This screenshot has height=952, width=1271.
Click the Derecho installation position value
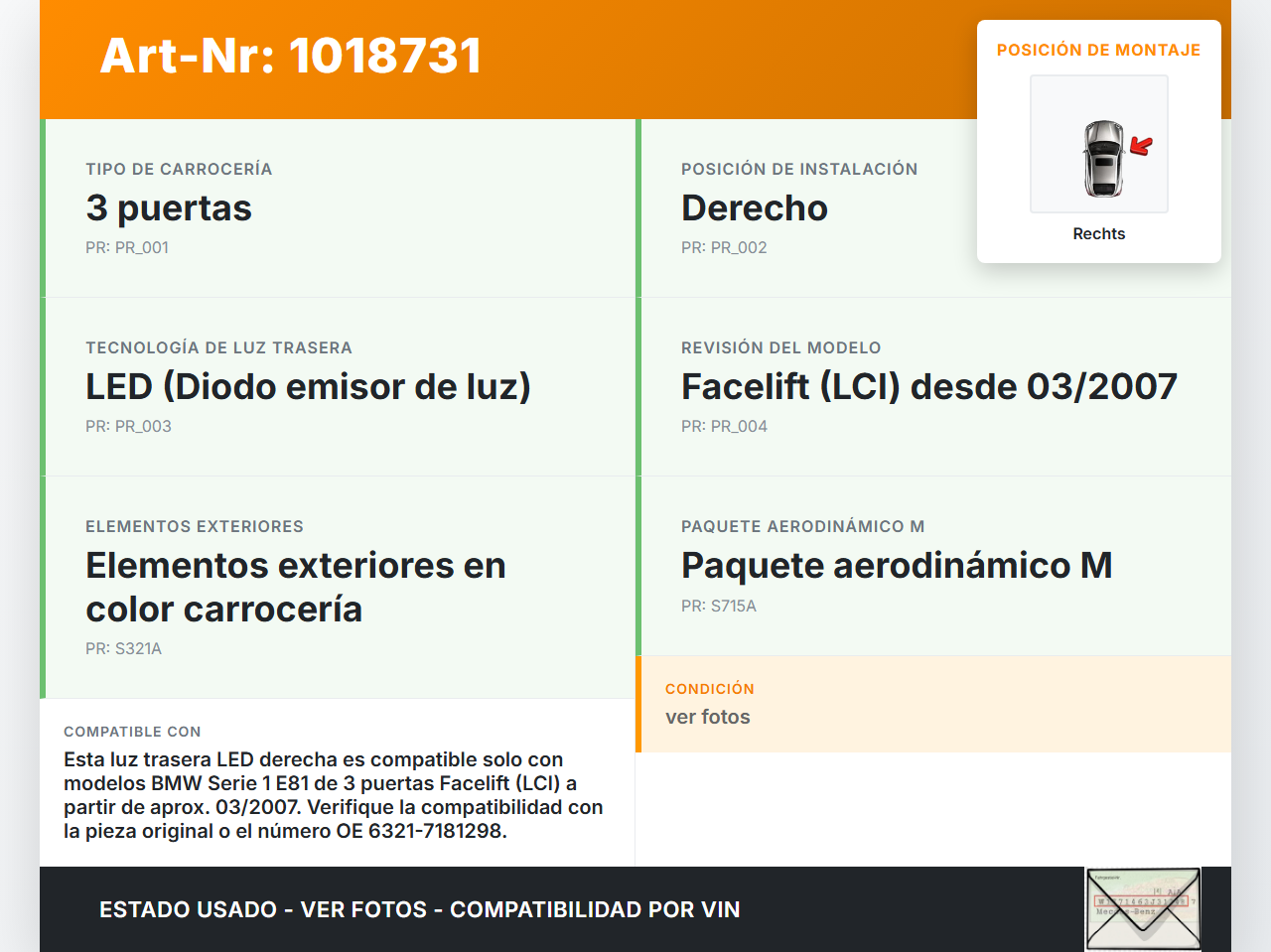tap(754, 208)
